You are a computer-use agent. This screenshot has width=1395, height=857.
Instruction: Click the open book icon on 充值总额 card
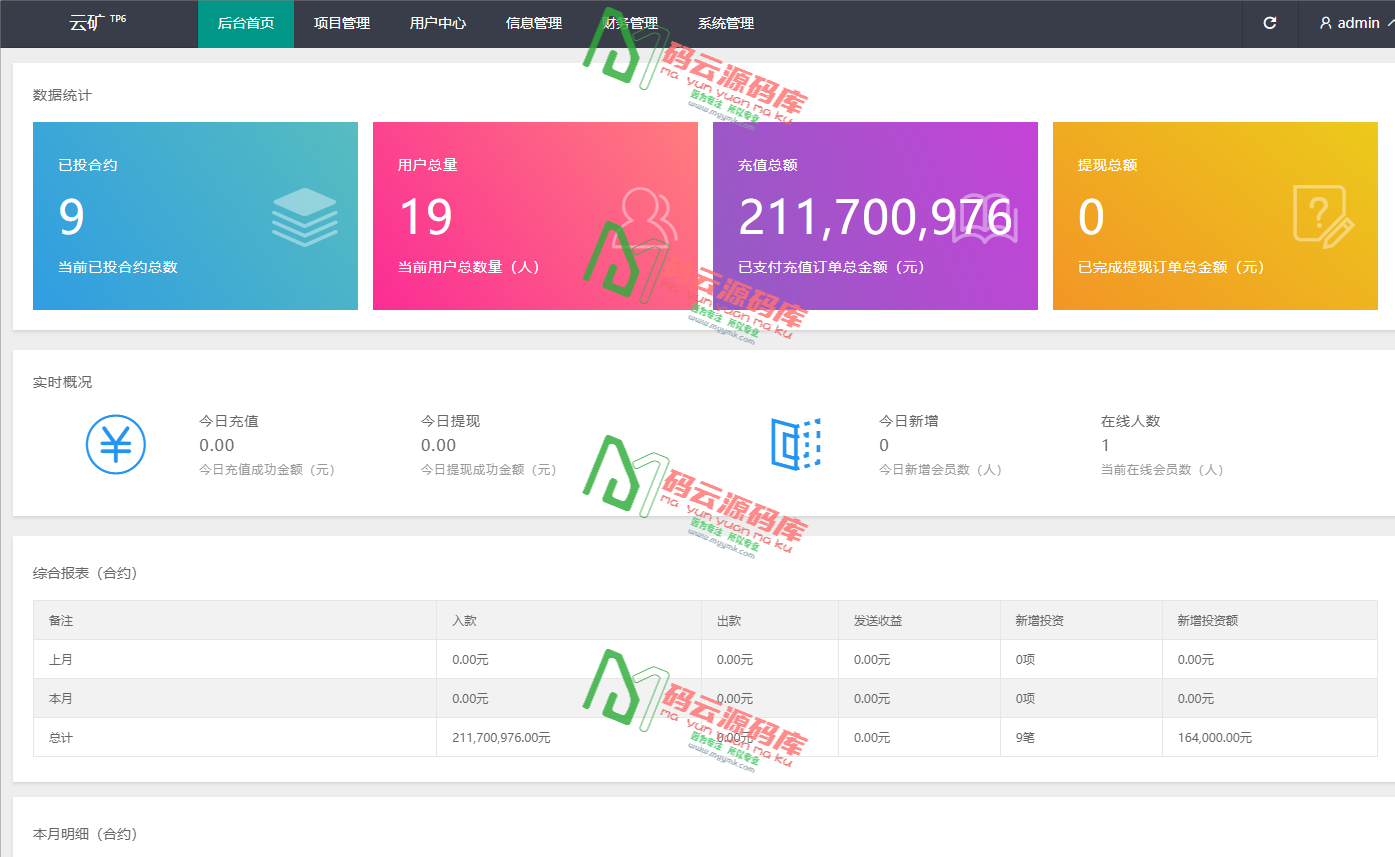(x=985, y=221)
